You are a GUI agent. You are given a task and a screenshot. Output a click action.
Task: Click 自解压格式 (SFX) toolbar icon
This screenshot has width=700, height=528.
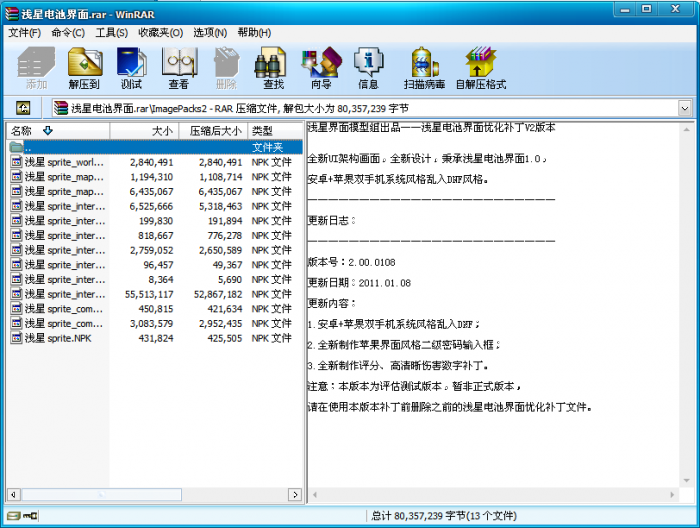click(x=481, y=68)
